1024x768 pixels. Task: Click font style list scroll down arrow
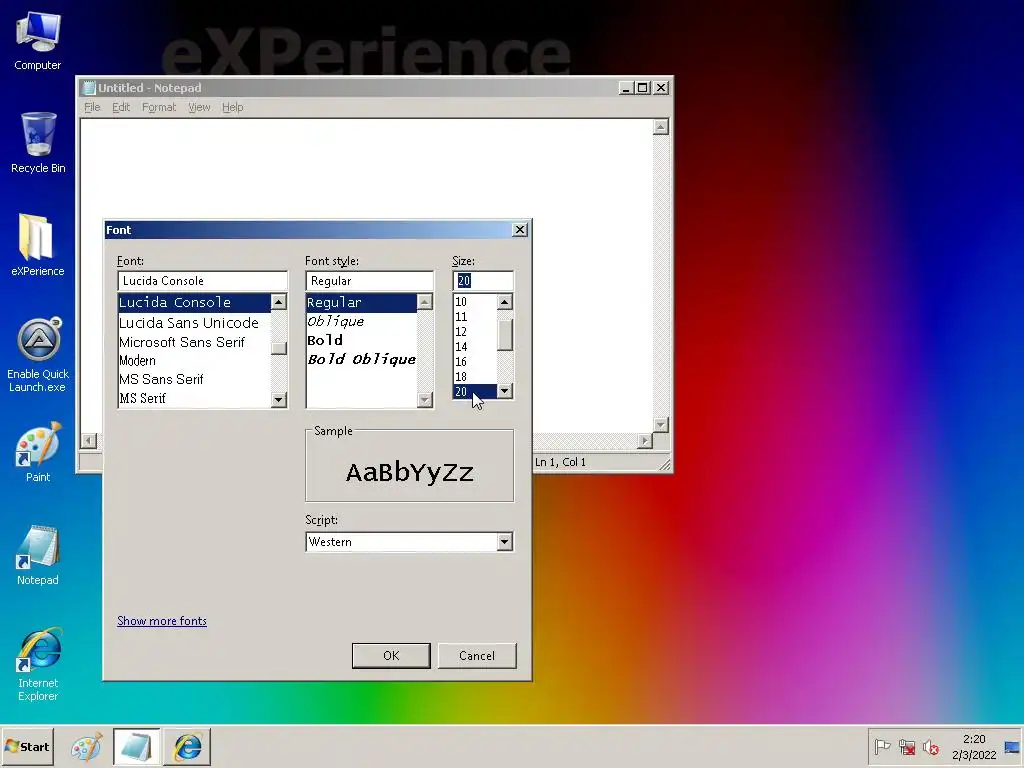pos(424,399)
